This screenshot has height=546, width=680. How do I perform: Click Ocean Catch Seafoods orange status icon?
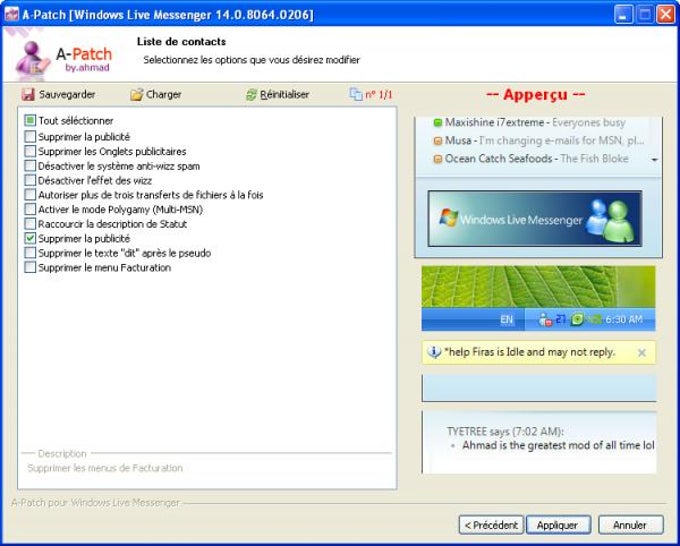(x=438, y=159)
